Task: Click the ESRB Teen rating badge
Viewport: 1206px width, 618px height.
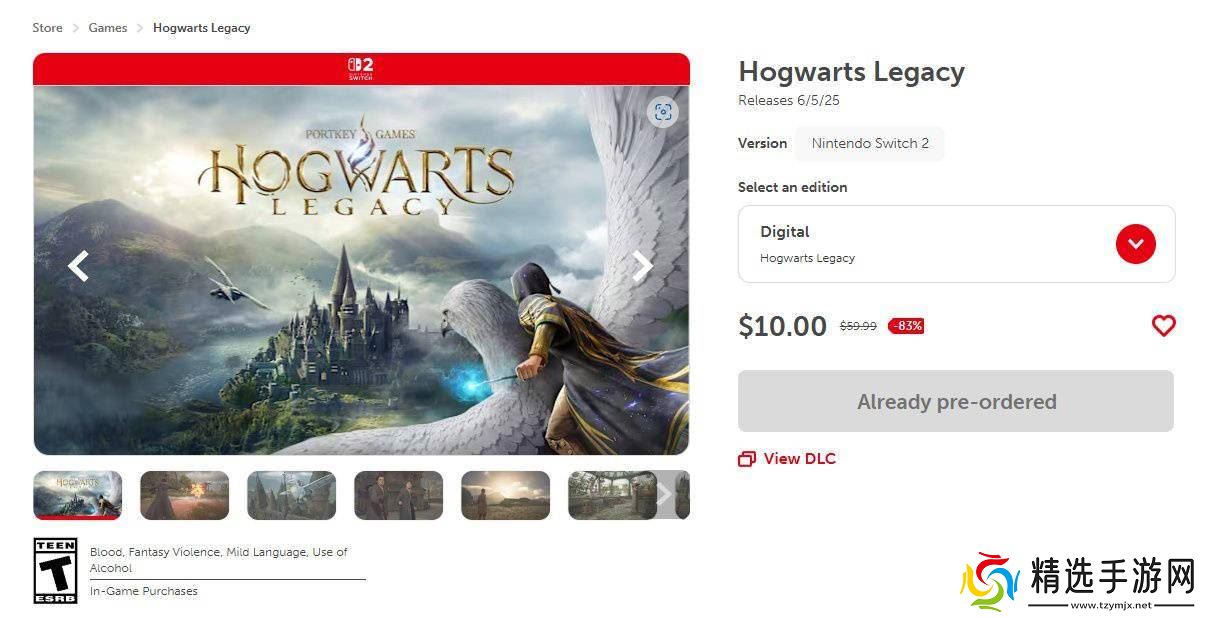Action: (55, 571)
